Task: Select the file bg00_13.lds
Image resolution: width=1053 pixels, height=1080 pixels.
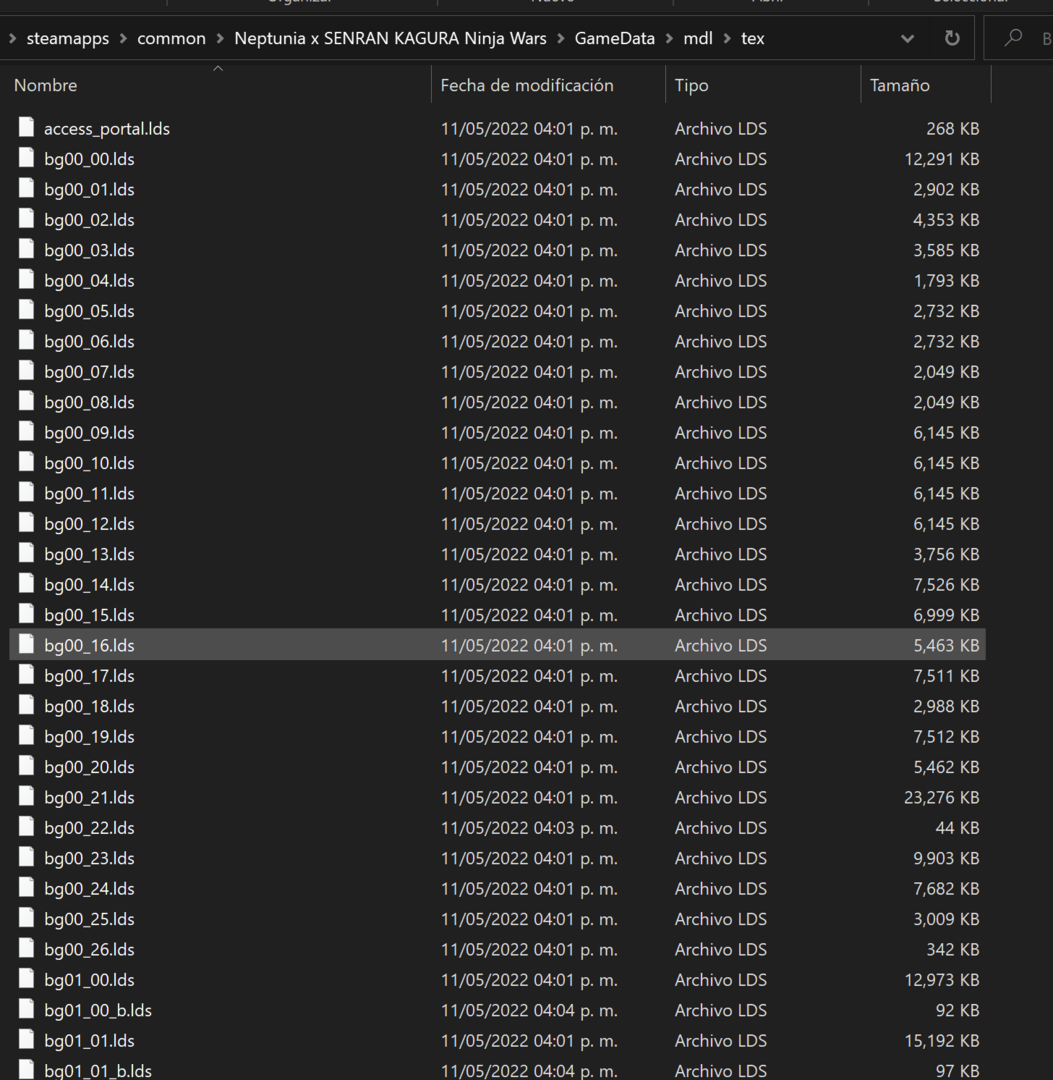Action: (x=89, y=554)
